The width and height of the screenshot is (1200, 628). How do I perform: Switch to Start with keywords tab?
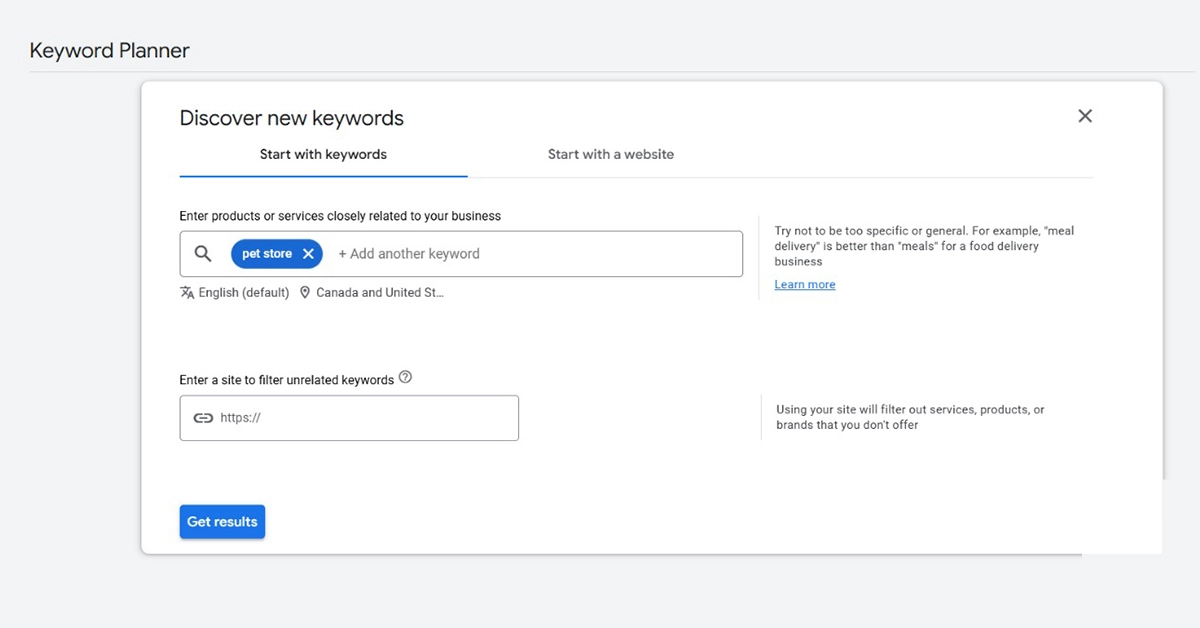[x=323, y=155]
